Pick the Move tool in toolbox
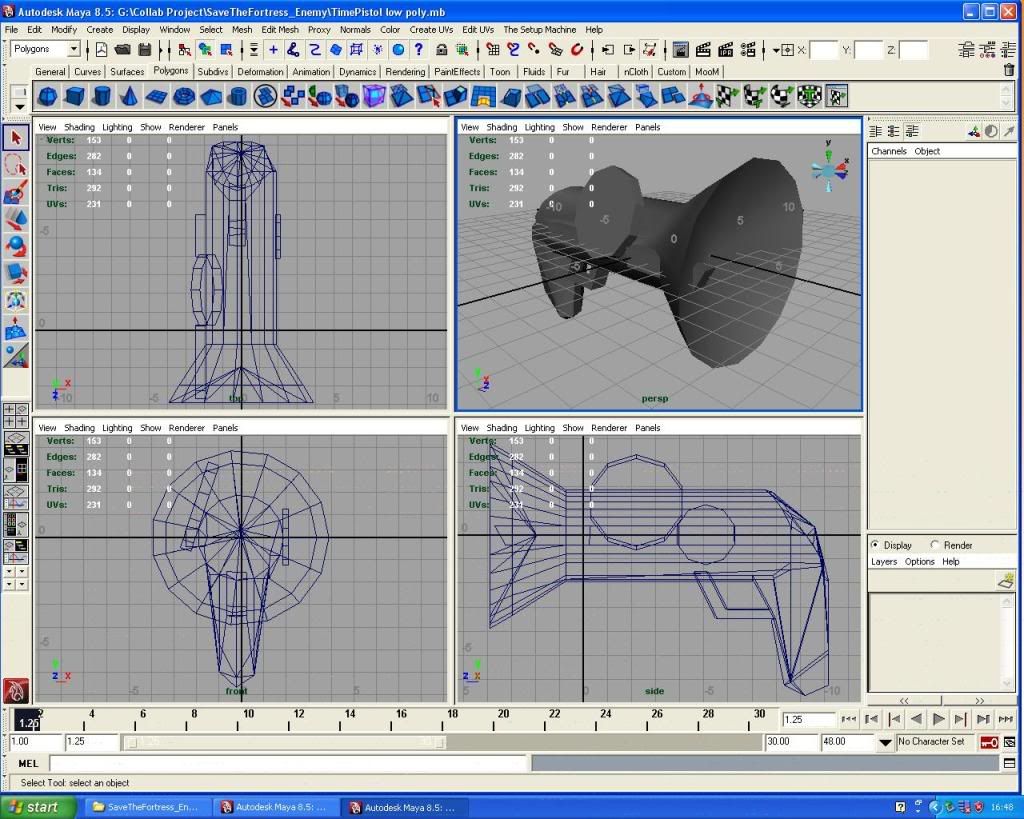Image resolution: width=1024 pixels, height=819 pixels. [16, 219]
